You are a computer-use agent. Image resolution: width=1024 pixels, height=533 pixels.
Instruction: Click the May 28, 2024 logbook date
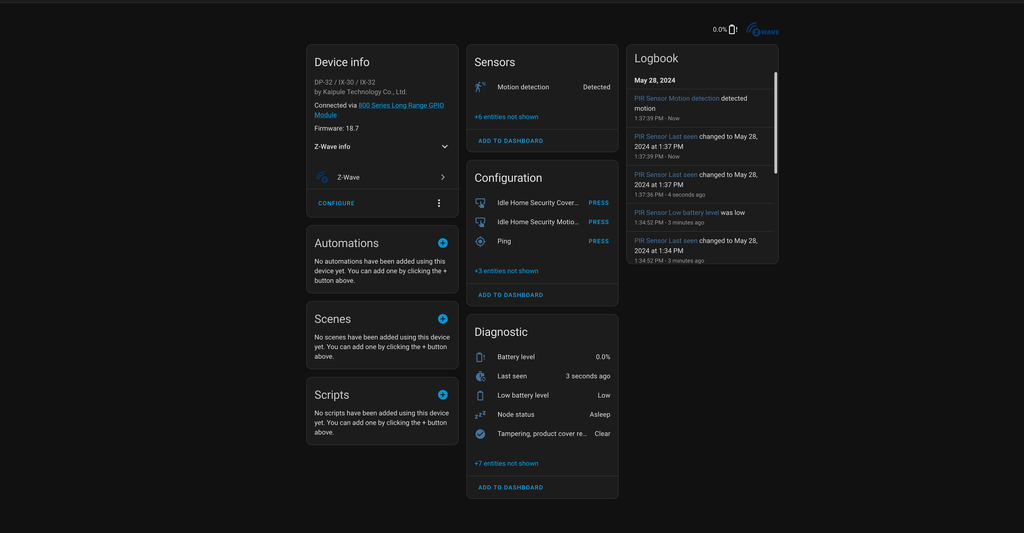[x=654, y=80]
